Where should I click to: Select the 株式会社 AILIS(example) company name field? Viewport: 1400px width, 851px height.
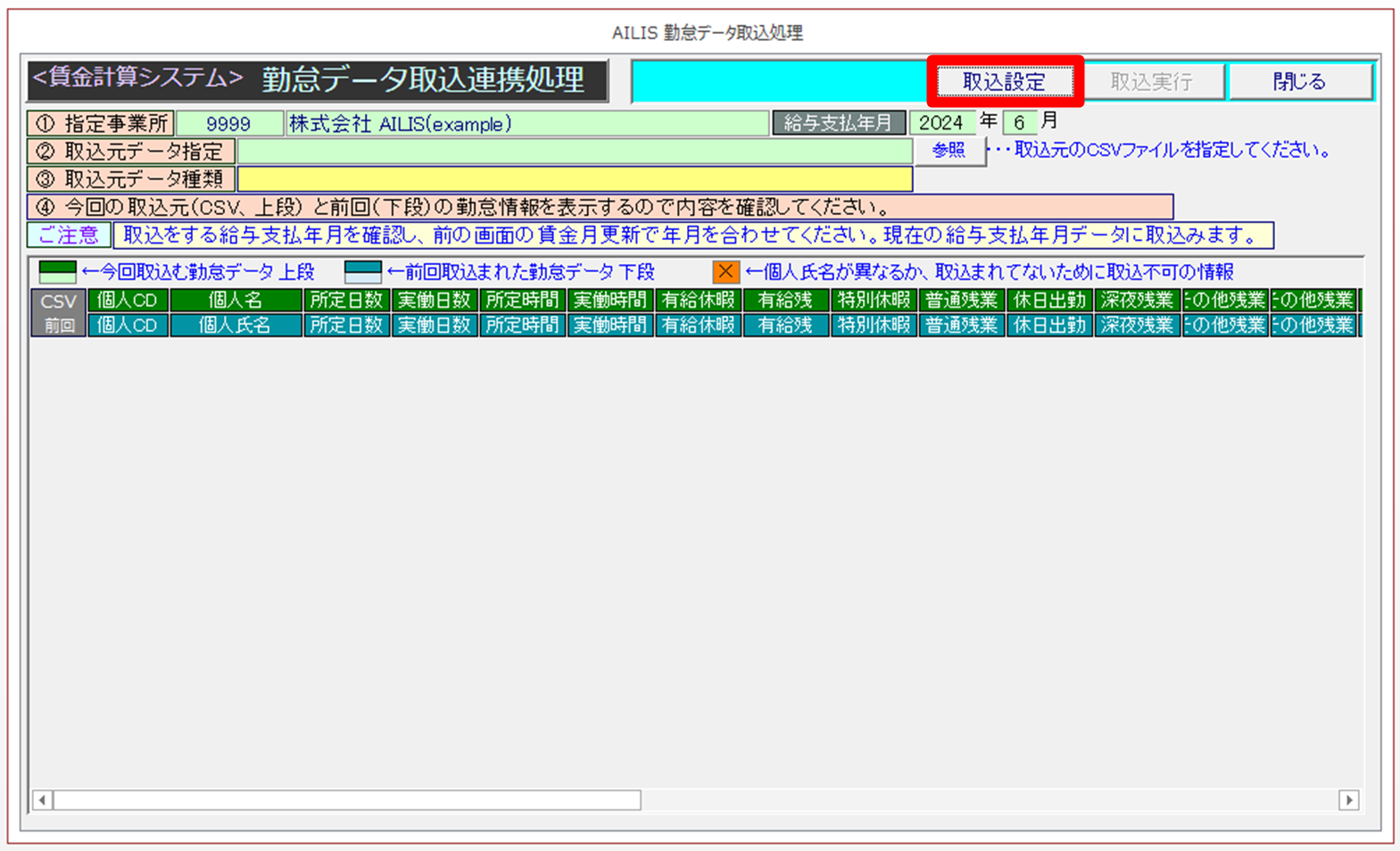click(526, 124)
